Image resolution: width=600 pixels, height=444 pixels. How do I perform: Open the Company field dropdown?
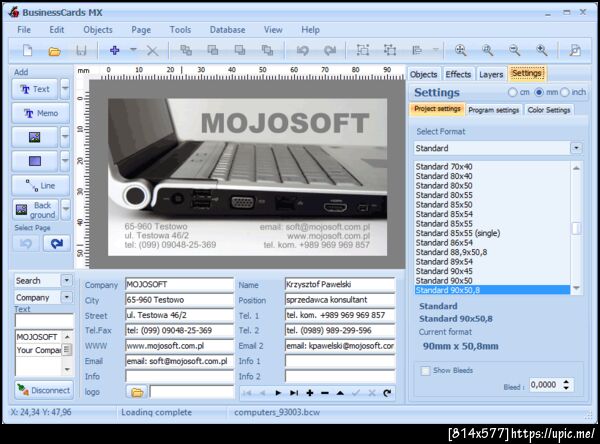[x=67, y=297]
